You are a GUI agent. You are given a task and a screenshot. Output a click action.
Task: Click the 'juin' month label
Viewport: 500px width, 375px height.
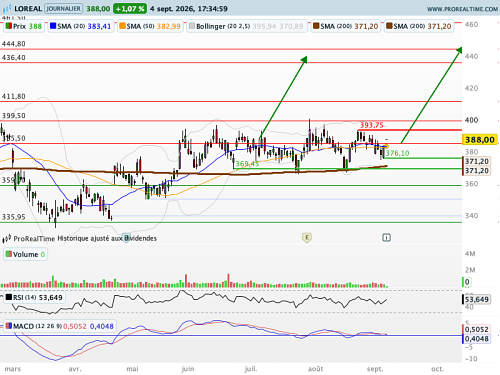click(x=188, y=369)
